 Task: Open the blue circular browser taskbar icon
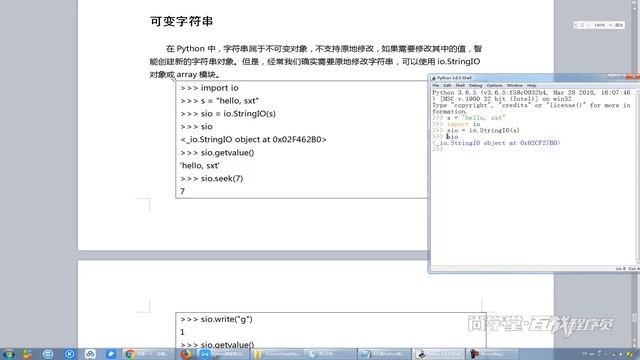pyautogui.click(x=48, y=354)
